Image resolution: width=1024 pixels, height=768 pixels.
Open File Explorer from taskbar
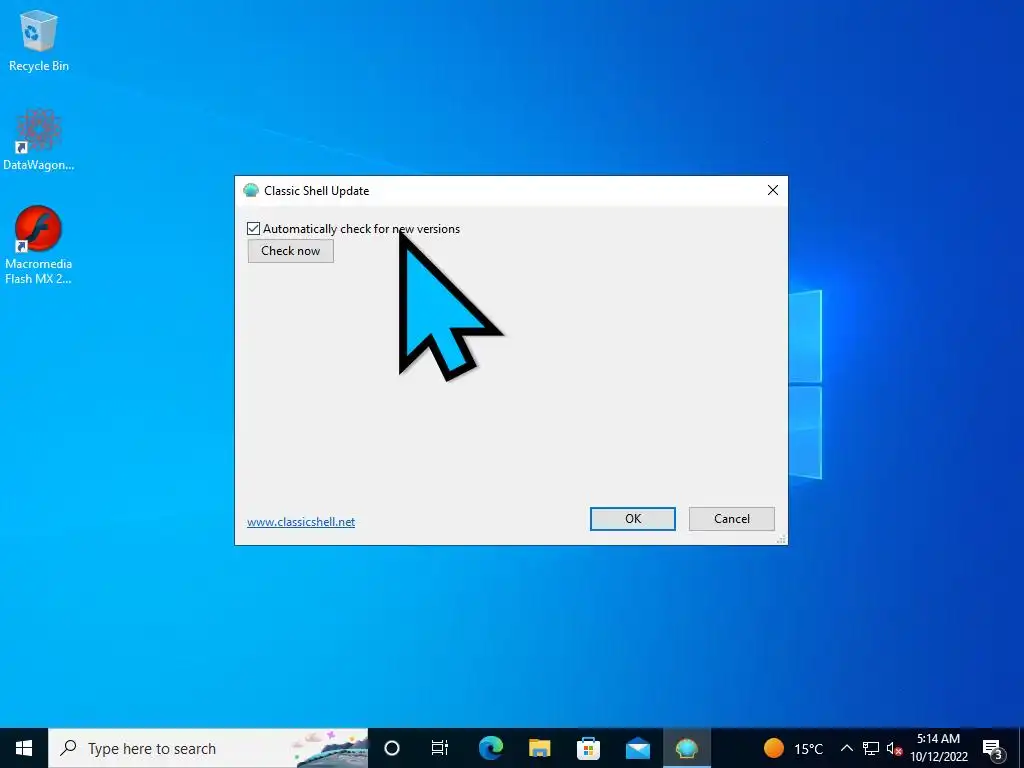click(539, 748)
